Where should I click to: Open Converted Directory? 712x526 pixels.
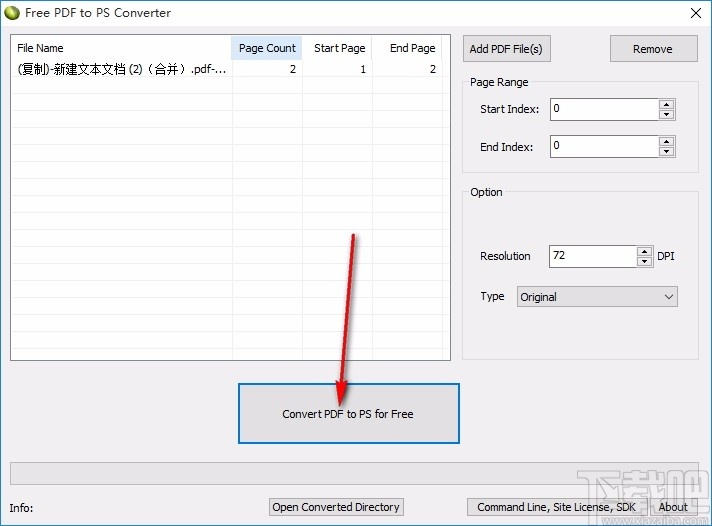(336, 507)
